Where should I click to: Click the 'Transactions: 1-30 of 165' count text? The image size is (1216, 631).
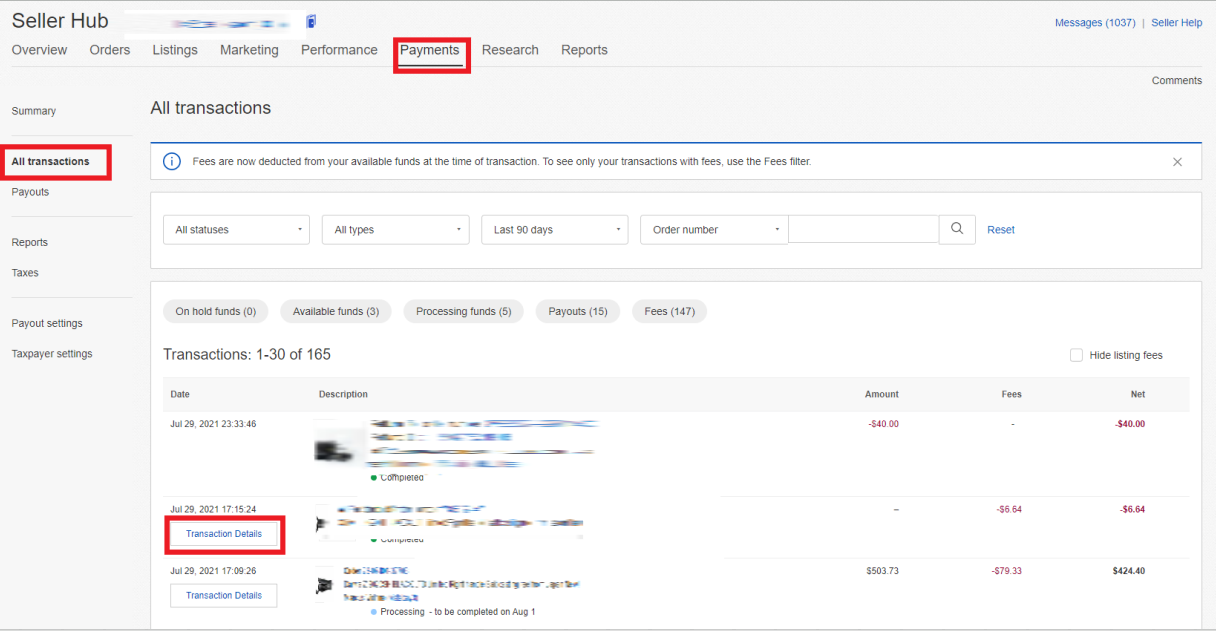[x=247, y=354]
